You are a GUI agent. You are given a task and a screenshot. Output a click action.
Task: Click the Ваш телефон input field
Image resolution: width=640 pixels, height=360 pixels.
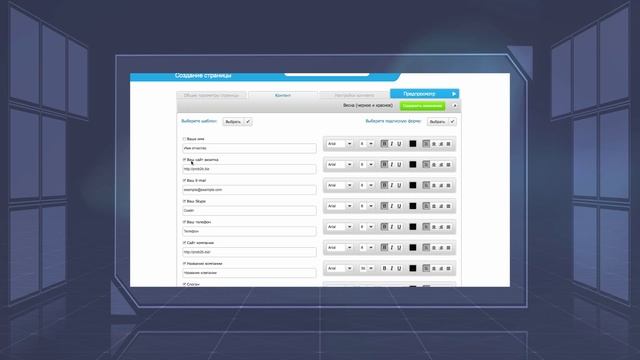[x=249, y=231]
